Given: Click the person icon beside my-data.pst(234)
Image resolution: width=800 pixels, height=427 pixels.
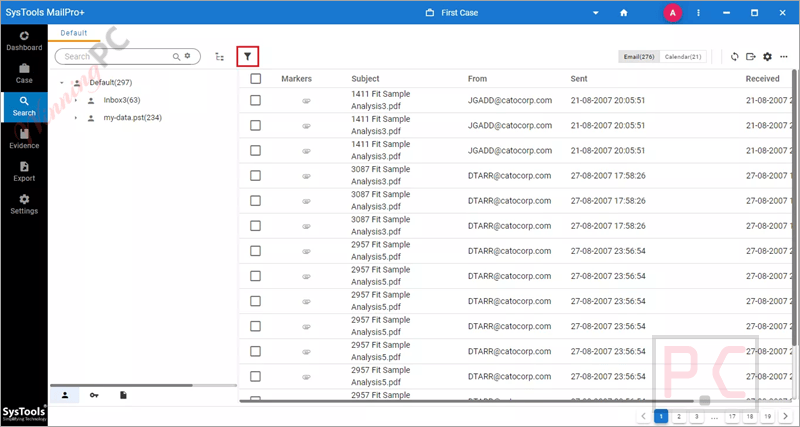Looking at the screenshot, I should click(91, 118).
